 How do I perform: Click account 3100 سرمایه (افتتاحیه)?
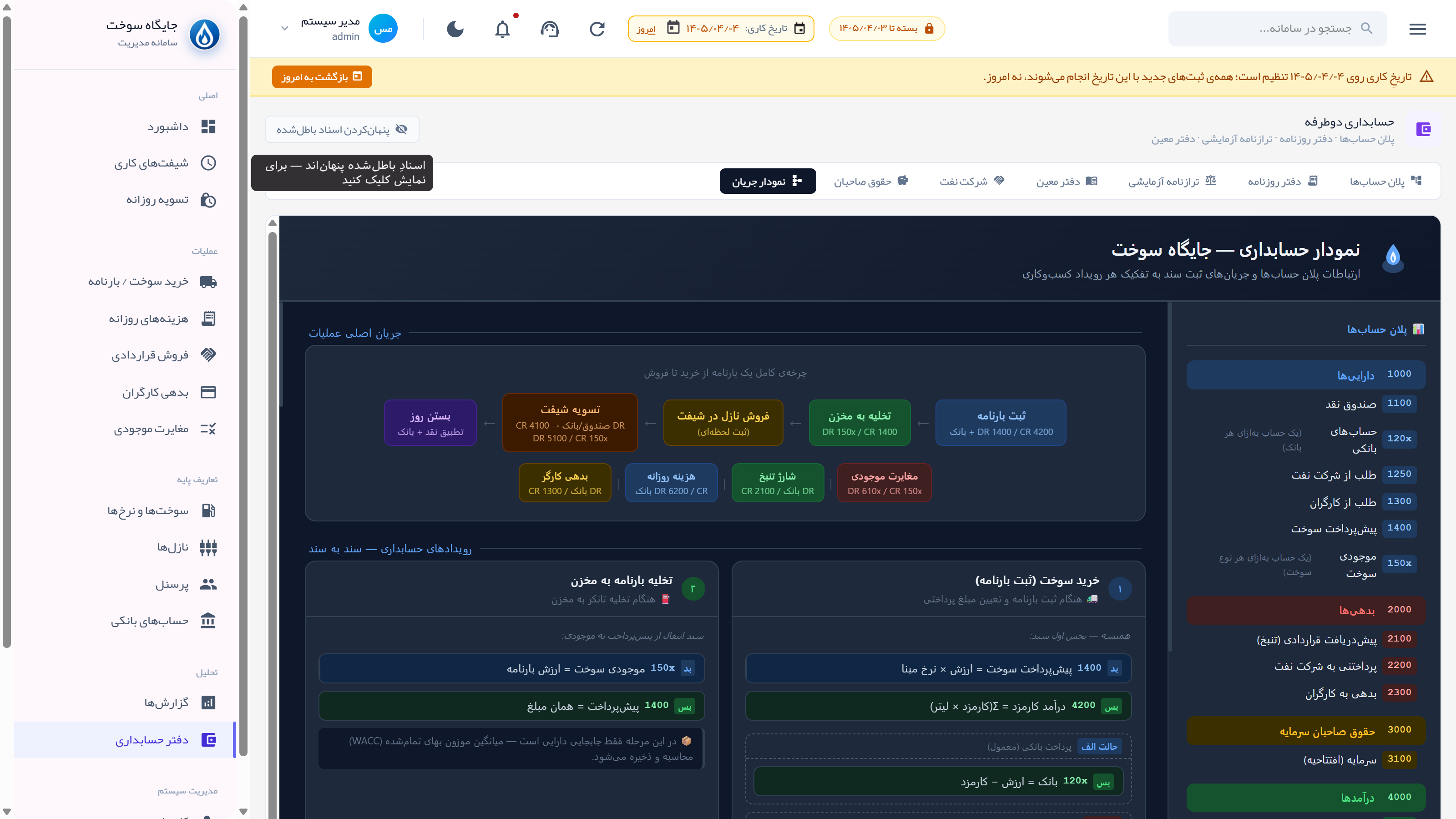1306,759
